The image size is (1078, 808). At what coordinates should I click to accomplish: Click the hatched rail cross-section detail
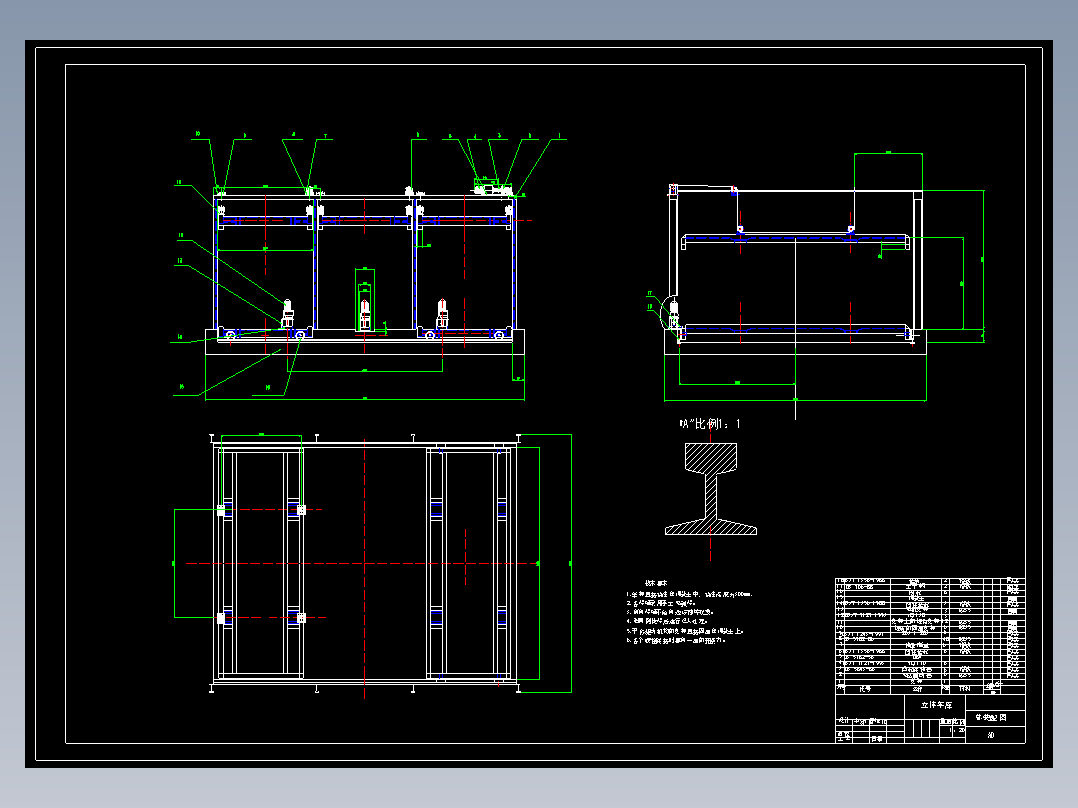pyautogui.click(x=711, y=489)
